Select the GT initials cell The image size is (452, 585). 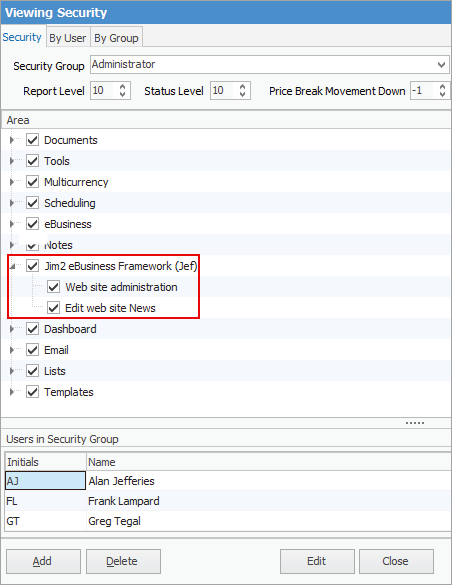click(x=45, y=521)
